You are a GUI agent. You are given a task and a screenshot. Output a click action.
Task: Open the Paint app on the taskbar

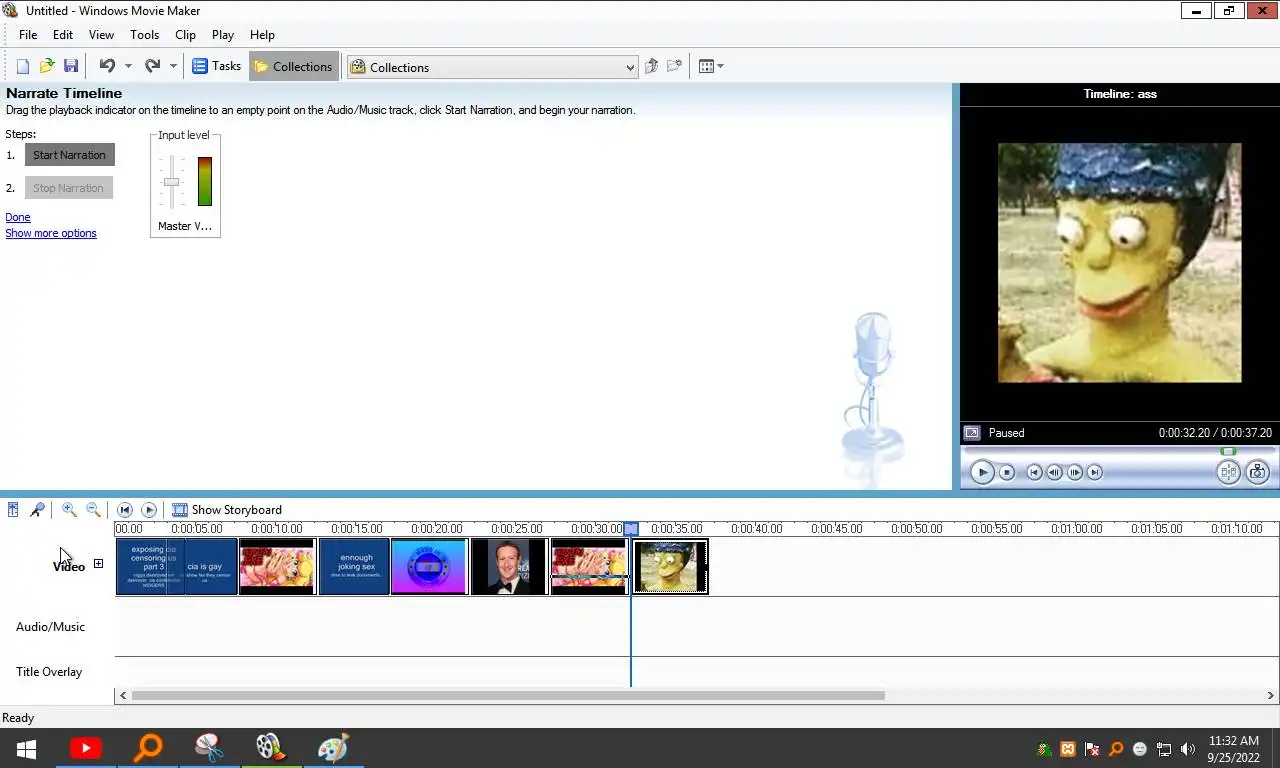(x=332, y=748)
